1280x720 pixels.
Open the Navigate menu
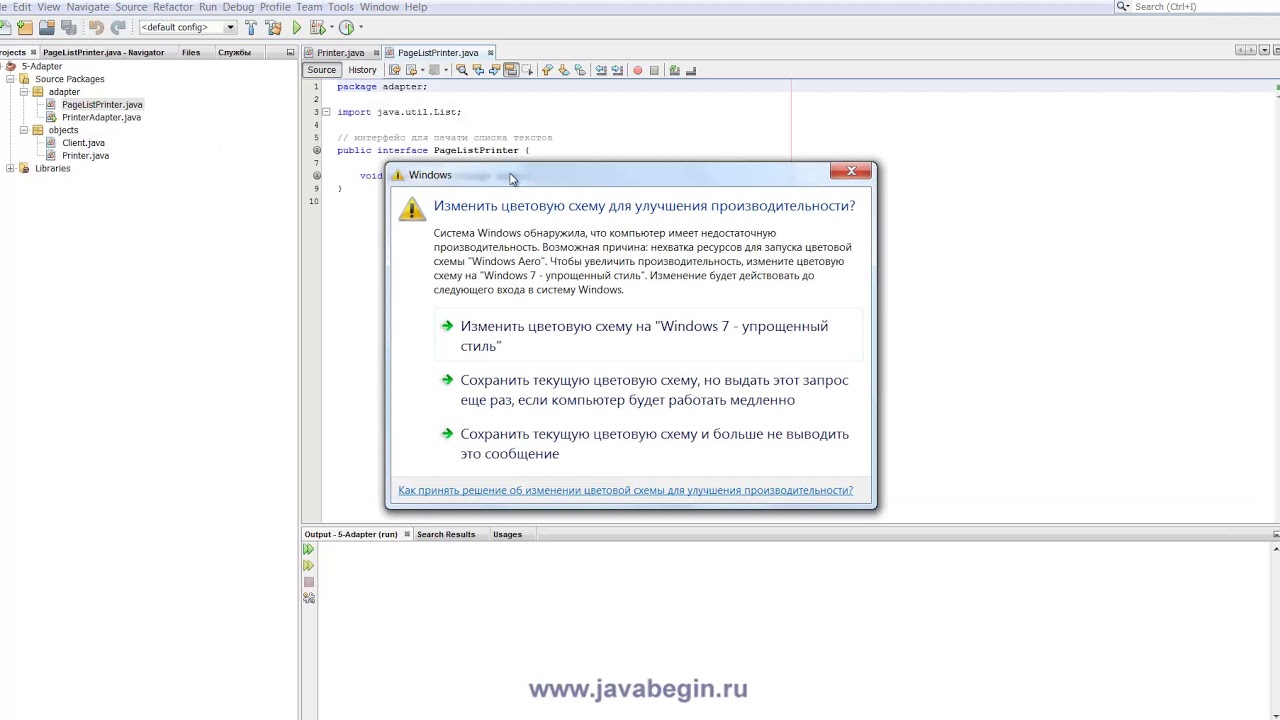pyautogui.click(x=88, y=7)
